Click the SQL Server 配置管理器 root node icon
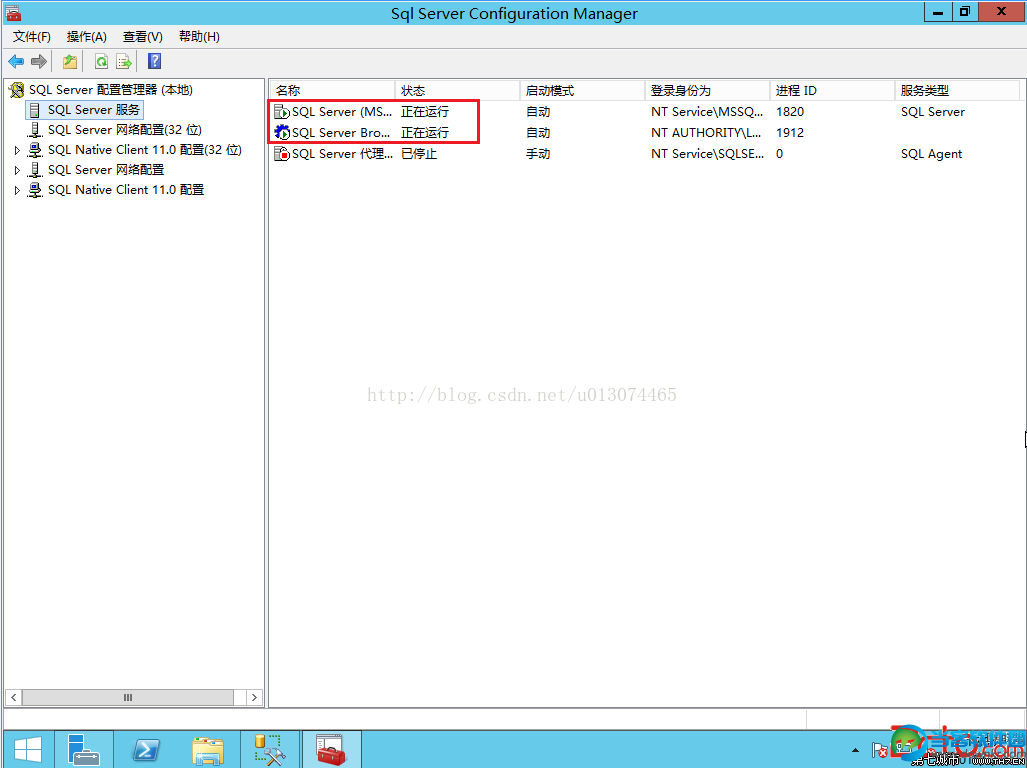Image resolution: width=1027 pixels, height=768 pixels. (x=17, y=90)
